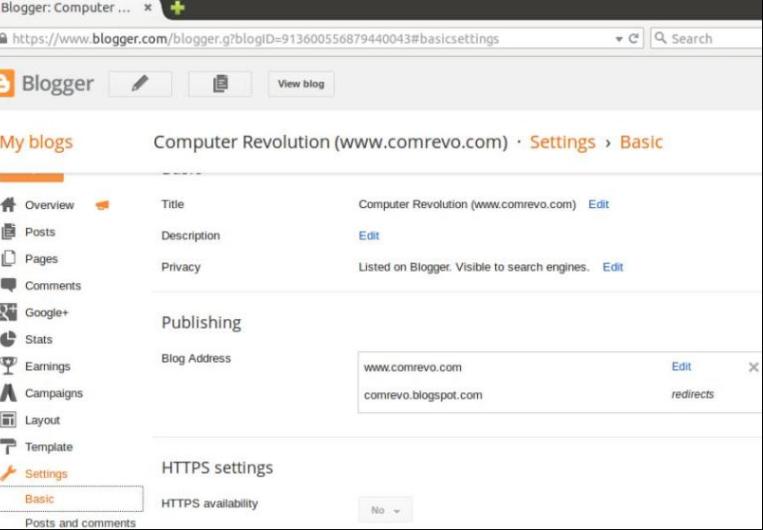Viewport: 763px width, 530px height.
Task: Click Settings in the page breadcrumb
Action: point(563,142)
